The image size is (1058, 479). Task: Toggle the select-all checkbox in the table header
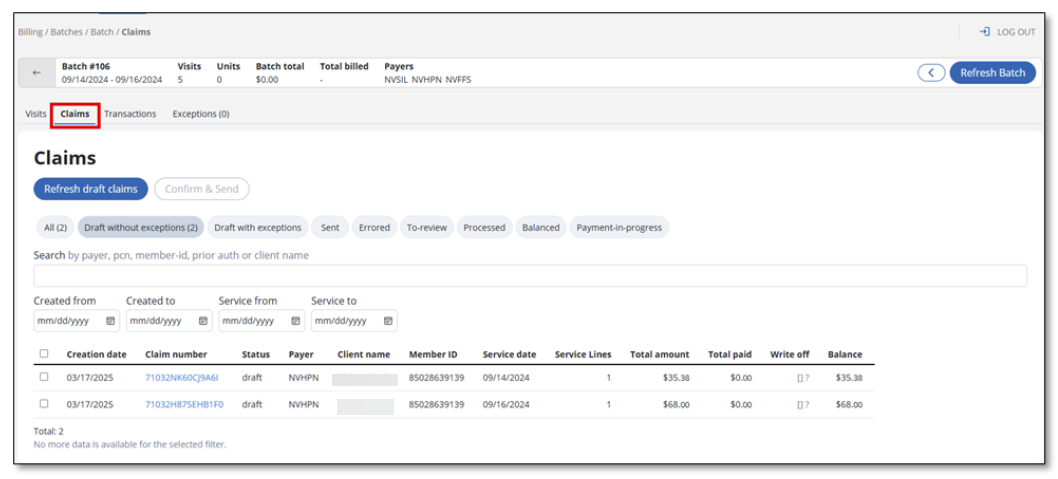coord(43,354)
